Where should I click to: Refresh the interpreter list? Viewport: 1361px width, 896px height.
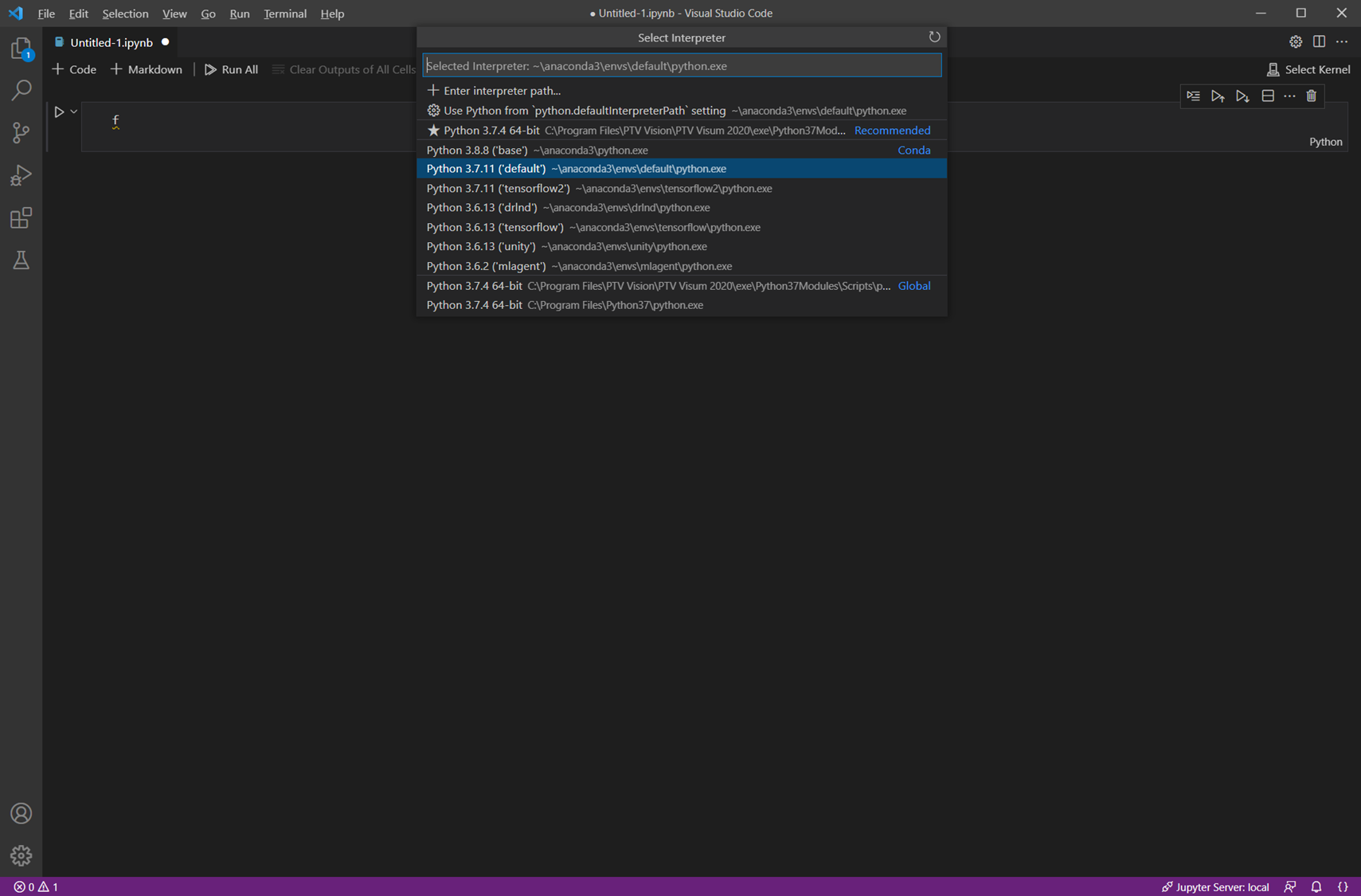934,37
